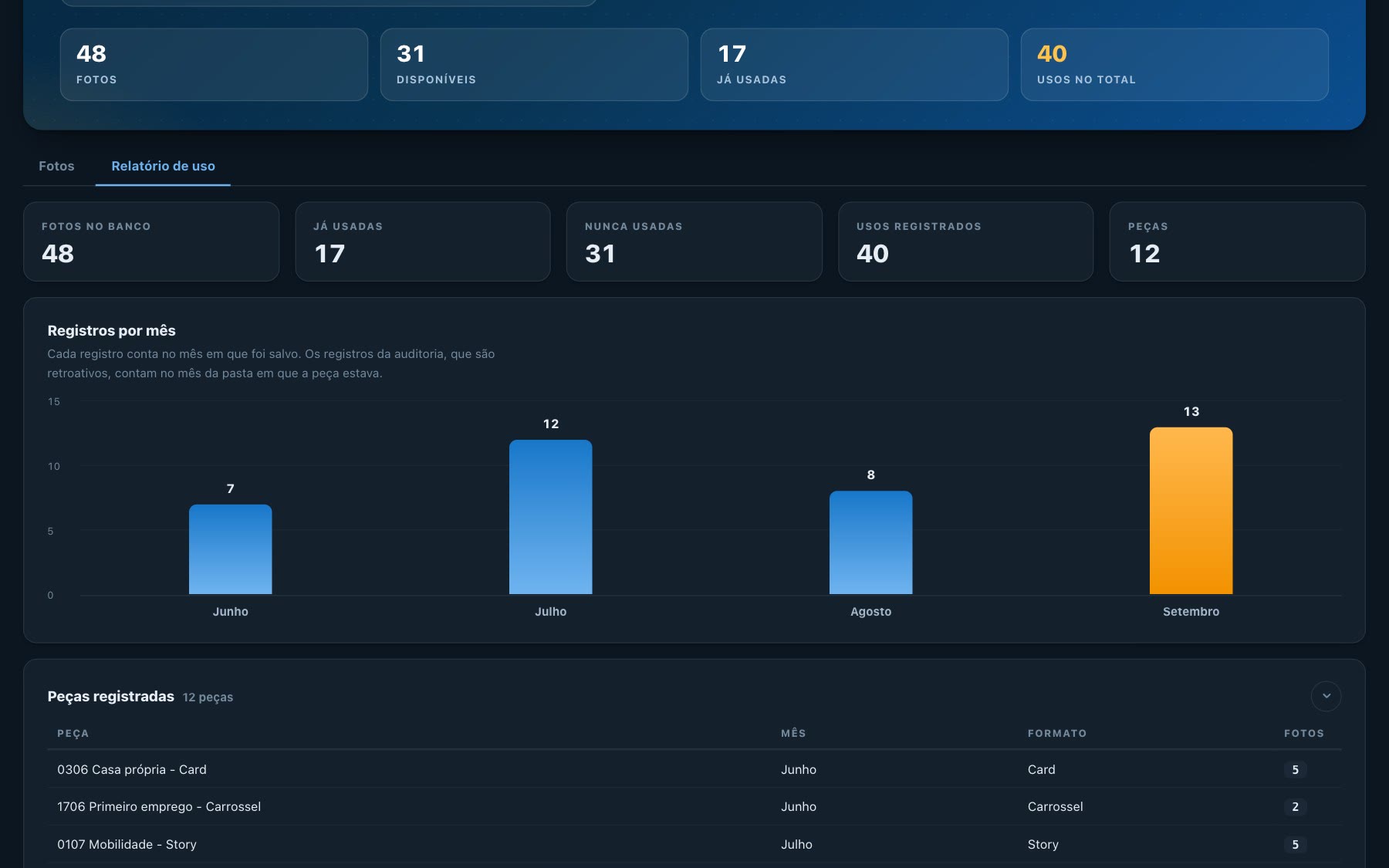Click the value label "13" above Setembro

coord(1191,411)
